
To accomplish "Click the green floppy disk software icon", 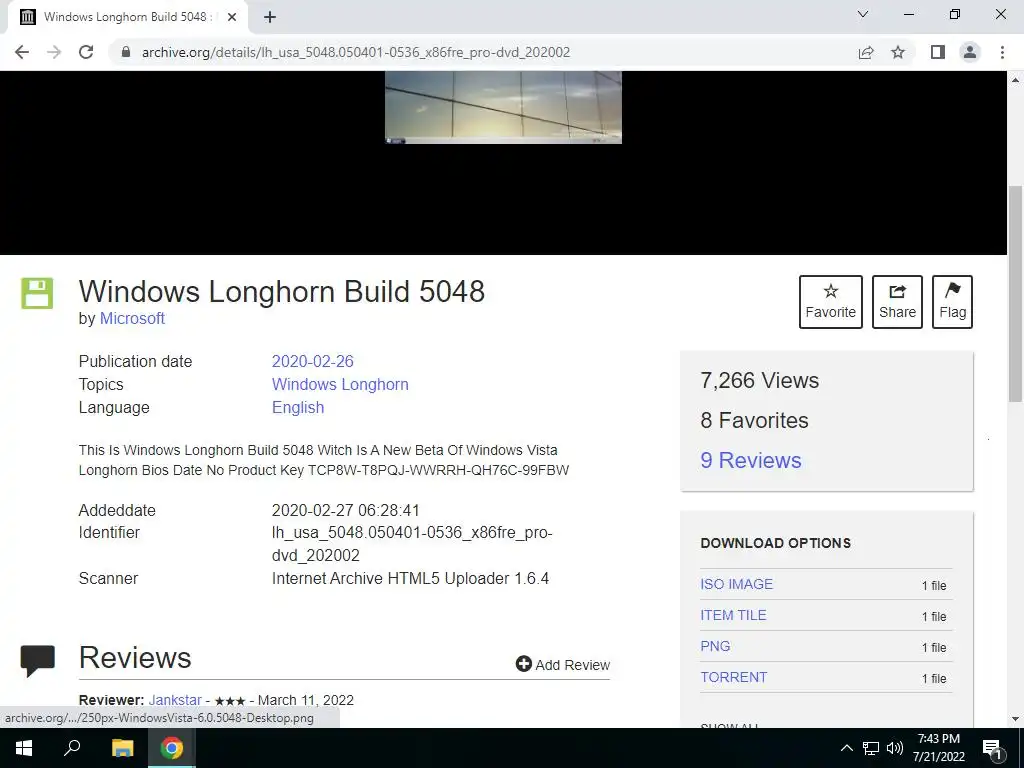I will click(x=37, y=293).
